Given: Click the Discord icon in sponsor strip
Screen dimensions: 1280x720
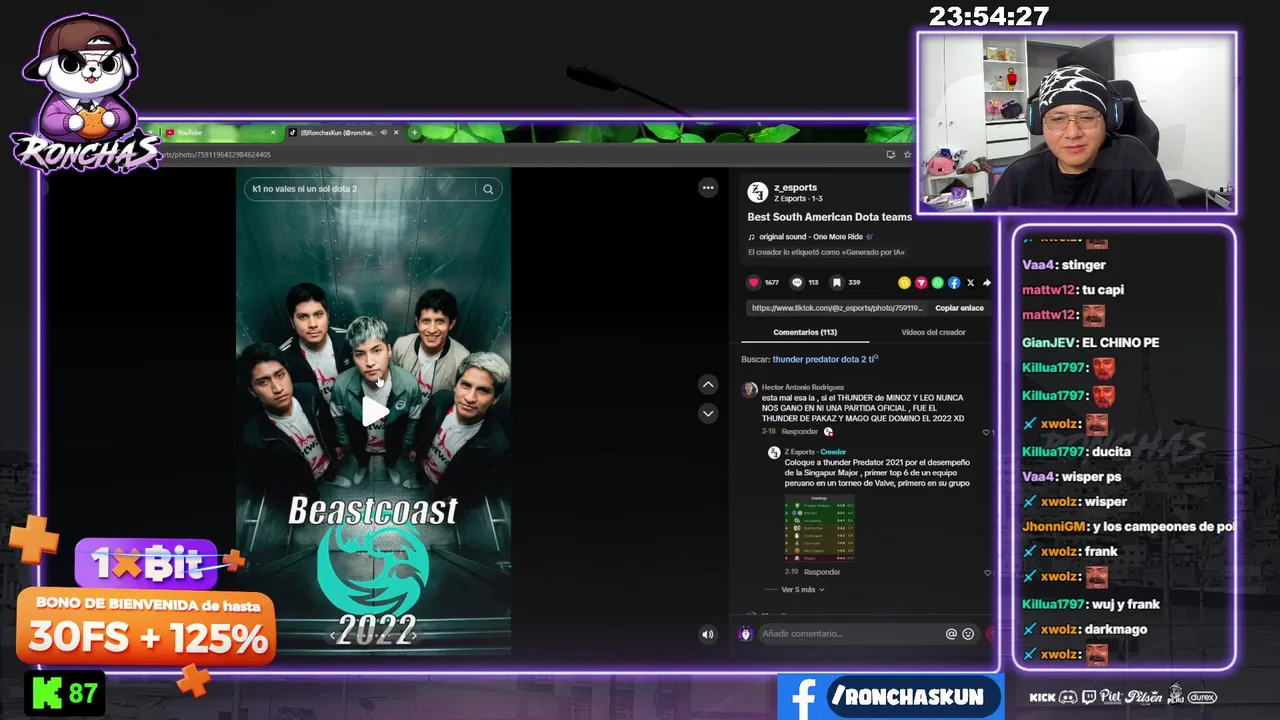Looking at the screenshot, I should coord(1068,697).
